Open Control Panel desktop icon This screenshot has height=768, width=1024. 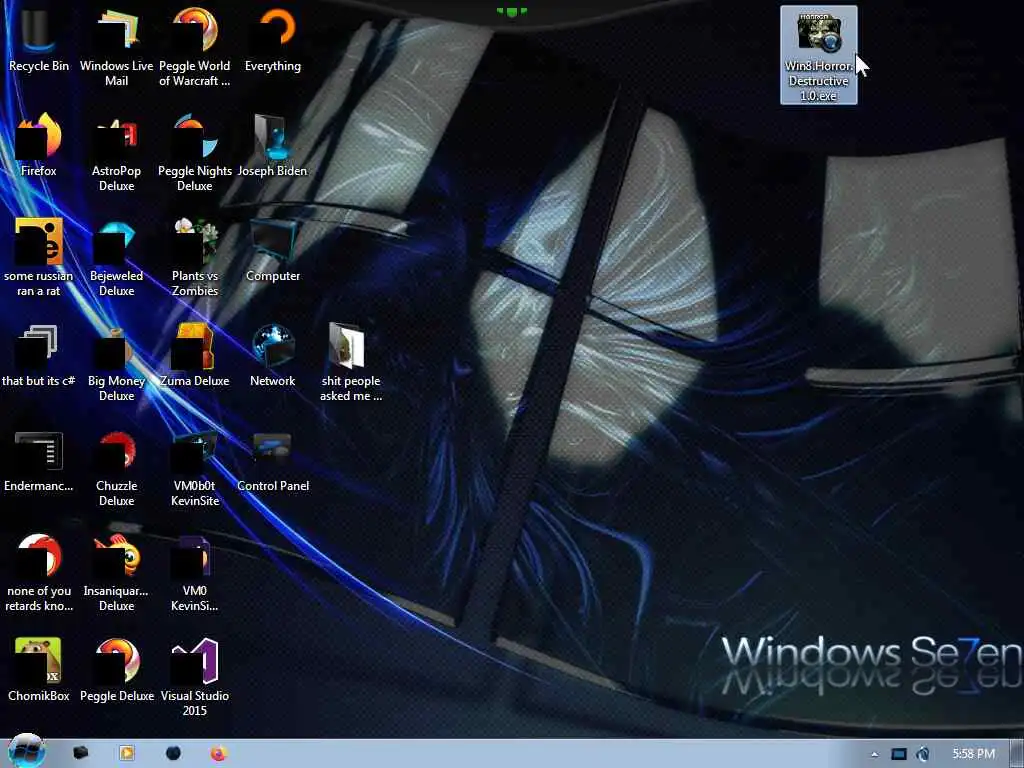pos(273,460)
